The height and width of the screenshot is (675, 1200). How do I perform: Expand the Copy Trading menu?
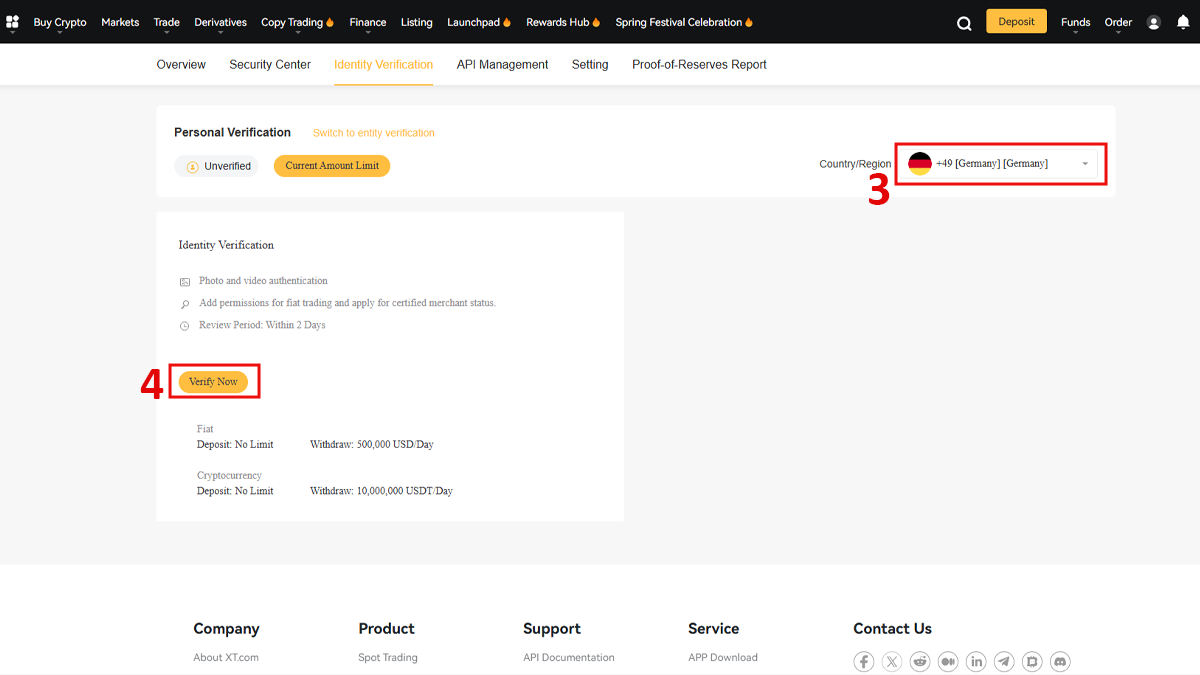pyautogui.click(x=297, y=23)
